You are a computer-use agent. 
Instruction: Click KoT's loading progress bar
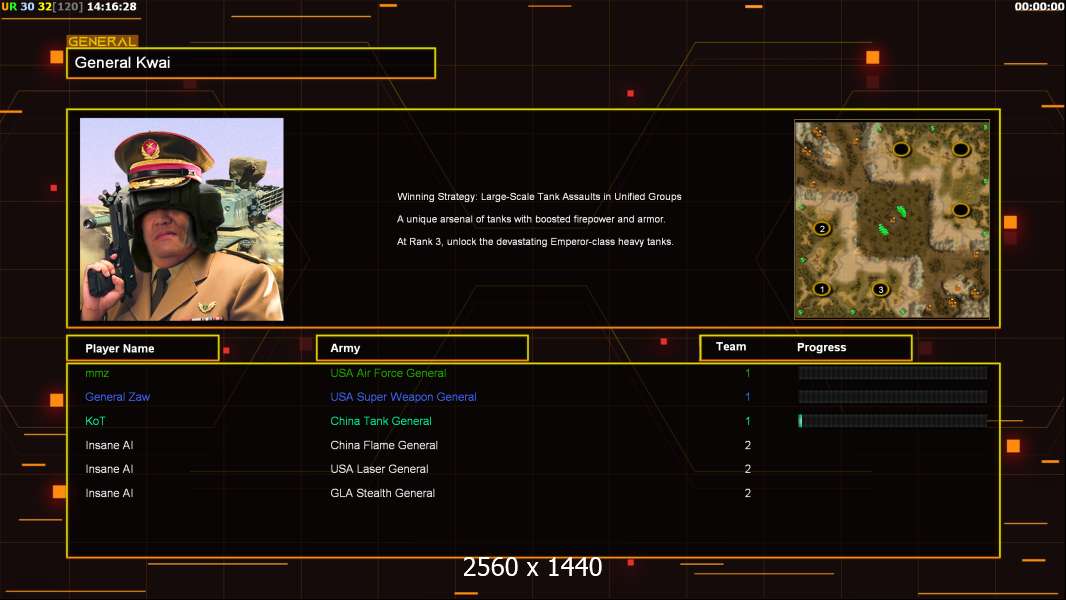pyautogui.click(x=892, y=421)
